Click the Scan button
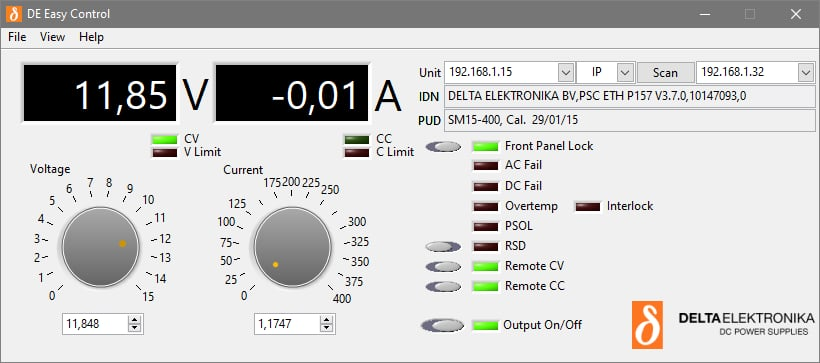Image resolution: width=820 pixels, height=363 pixels. pyautogui.click(x=665, y=73)
